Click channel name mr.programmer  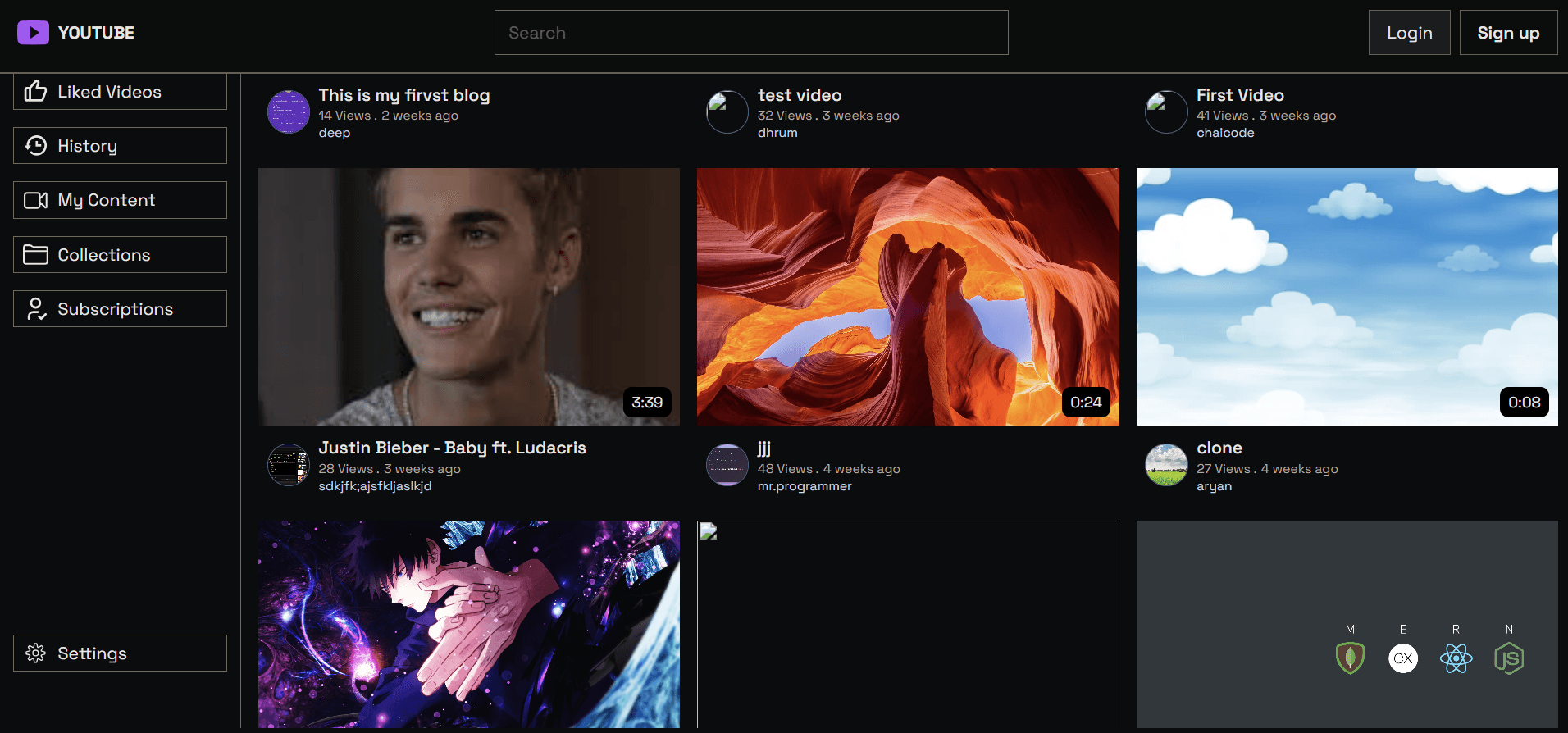click(805, 486)
